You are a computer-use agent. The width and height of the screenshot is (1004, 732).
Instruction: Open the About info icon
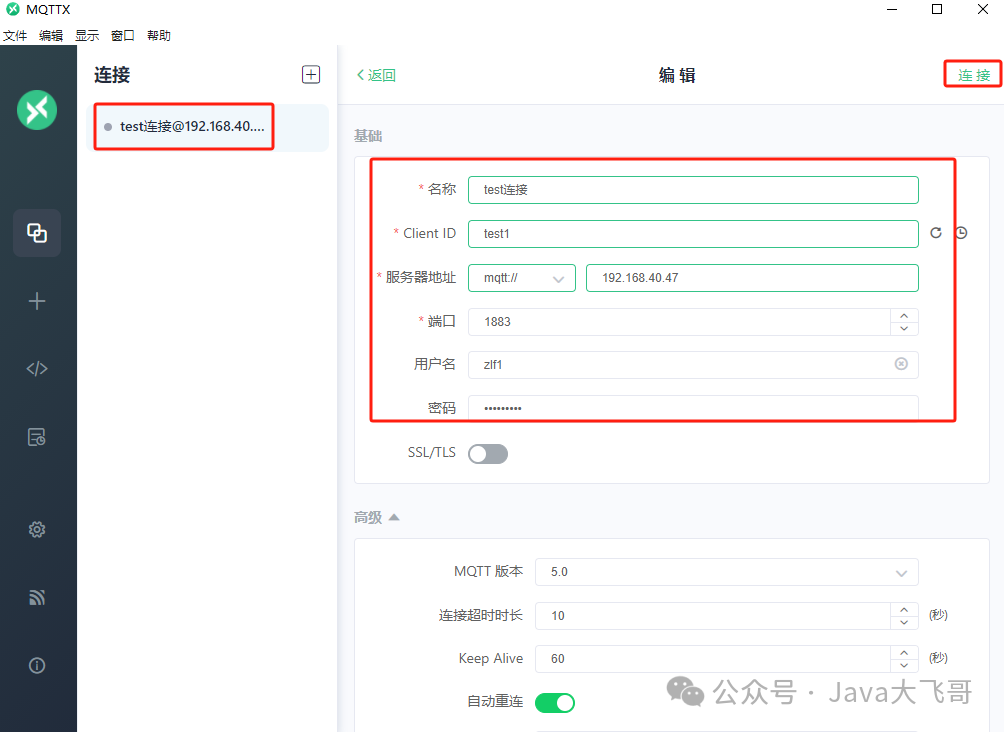pyautogui.click(x=37, y=665)
